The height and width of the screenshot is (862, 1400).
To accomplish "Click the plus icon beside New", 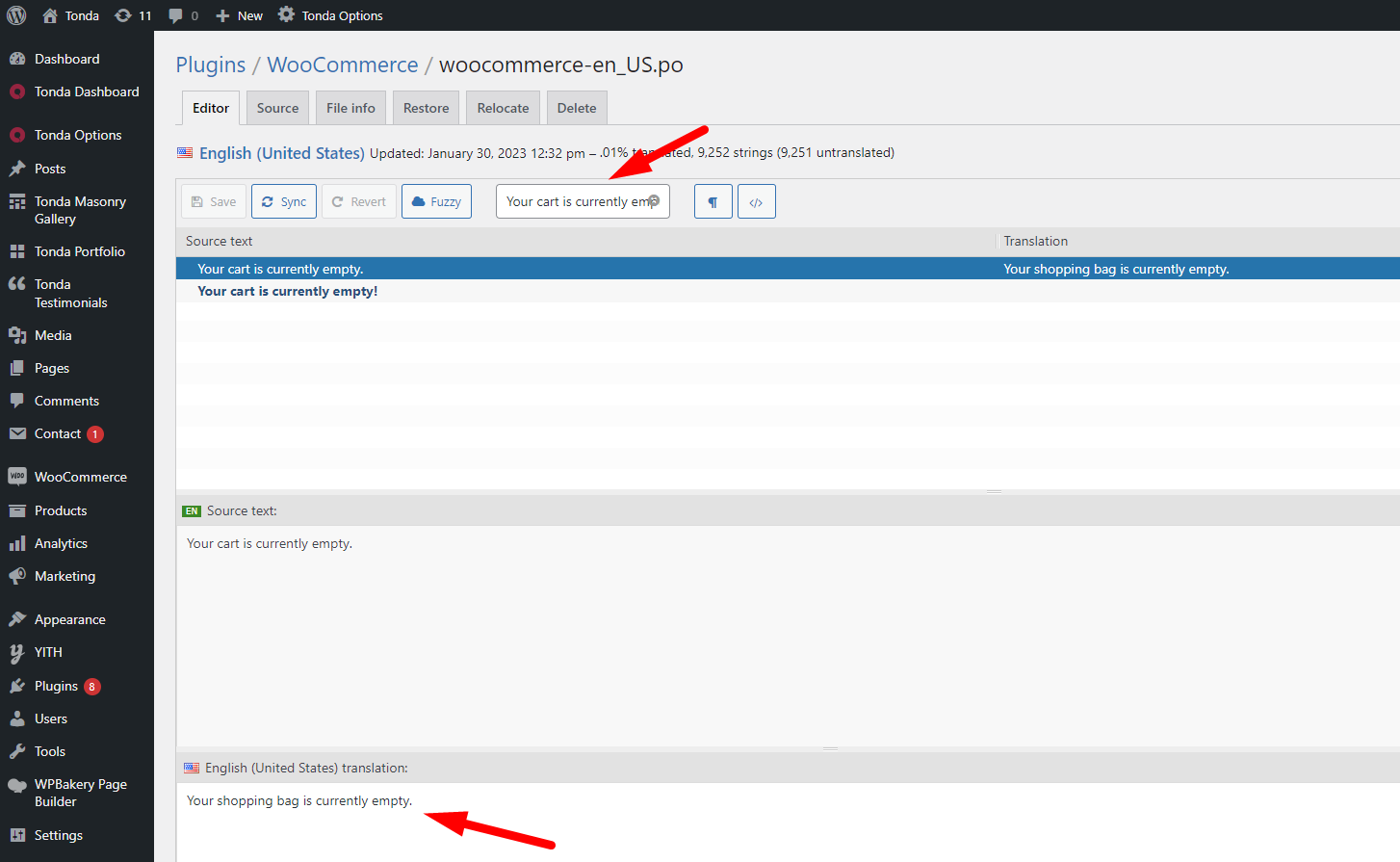I will [222, 15].
